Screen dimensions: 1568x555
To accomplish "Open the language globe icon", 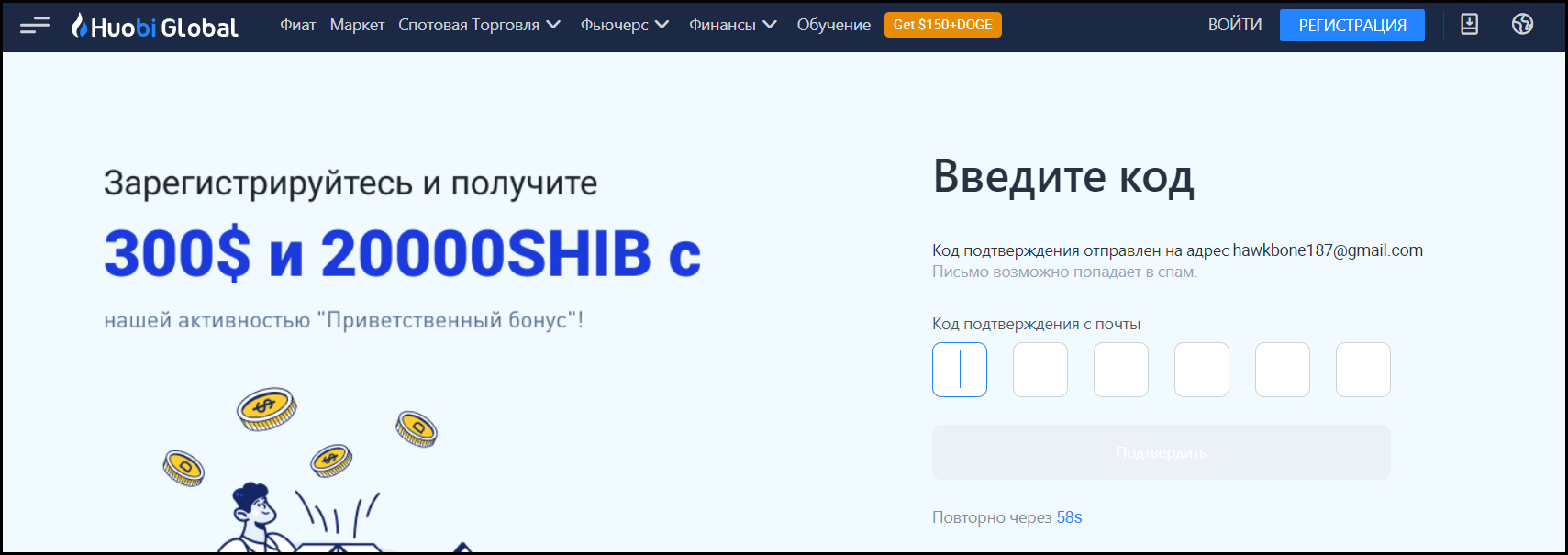I will pos(1522,25).
